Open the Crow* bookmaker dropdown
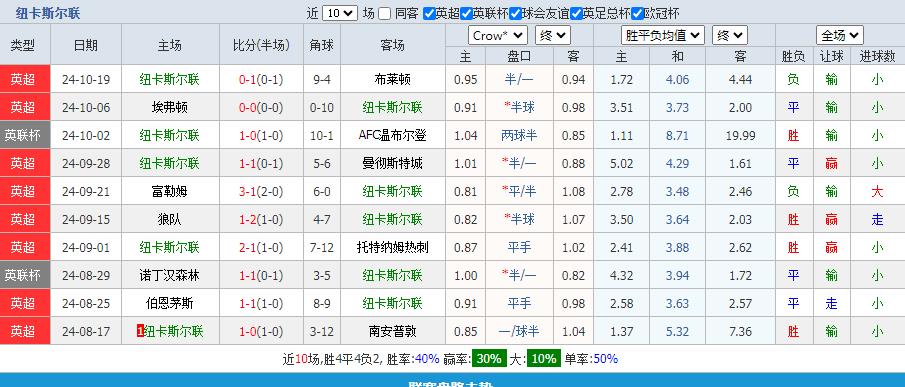Screen dimensions: 905x387 tap(498, 36)
